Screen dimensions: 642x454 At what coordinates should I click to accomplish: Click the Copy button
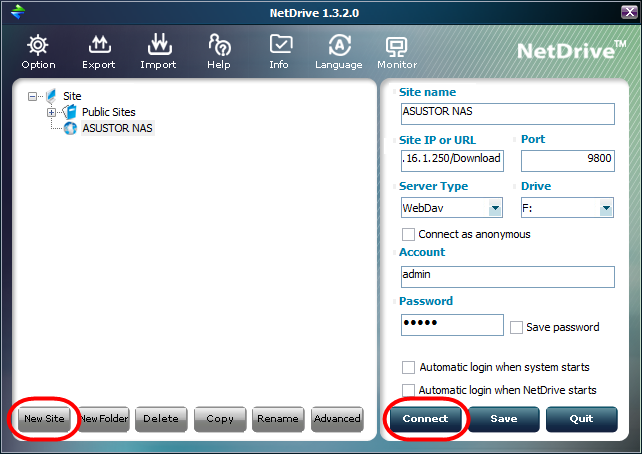coord(220,419)
